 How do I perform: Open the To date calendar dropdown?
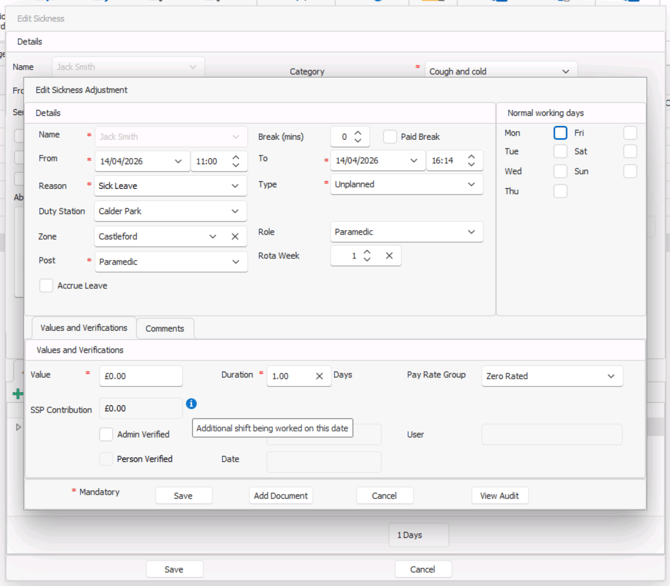click(415, 161)
